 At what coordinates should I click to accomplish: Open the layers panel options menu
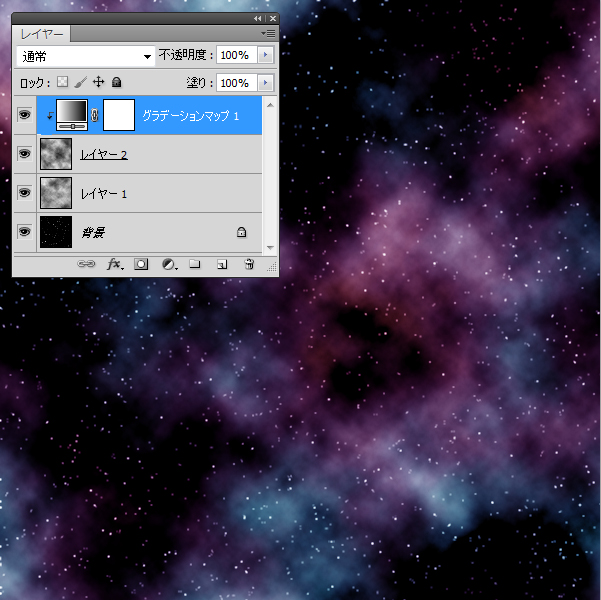coord(268,34)
